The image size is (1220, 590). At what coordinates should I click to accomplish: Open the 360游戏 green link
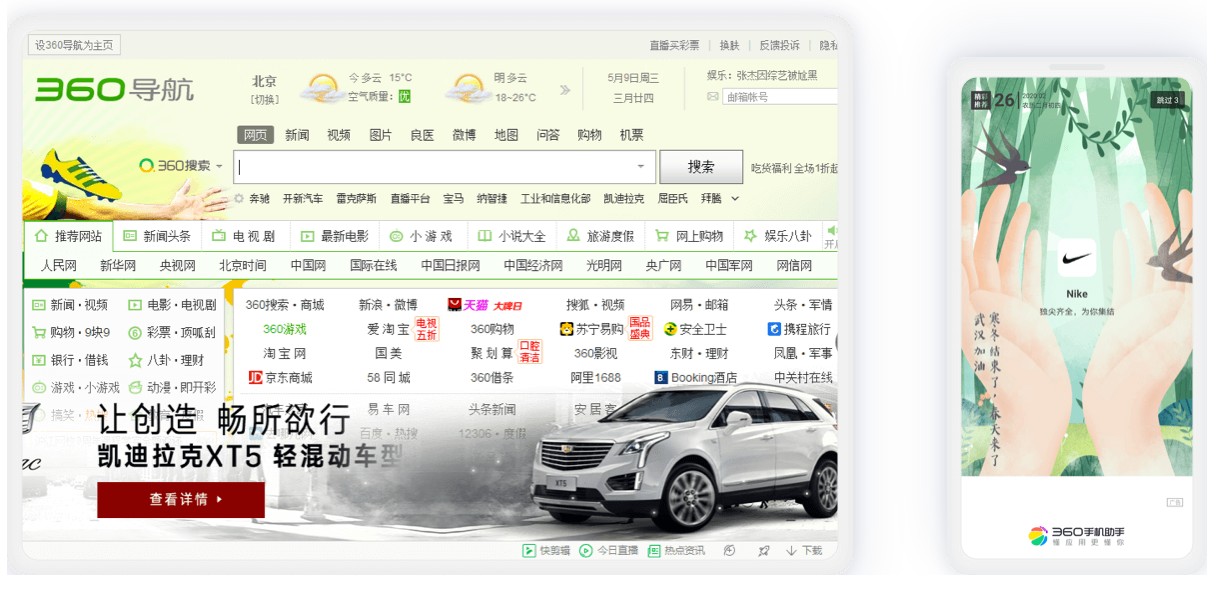285,329
